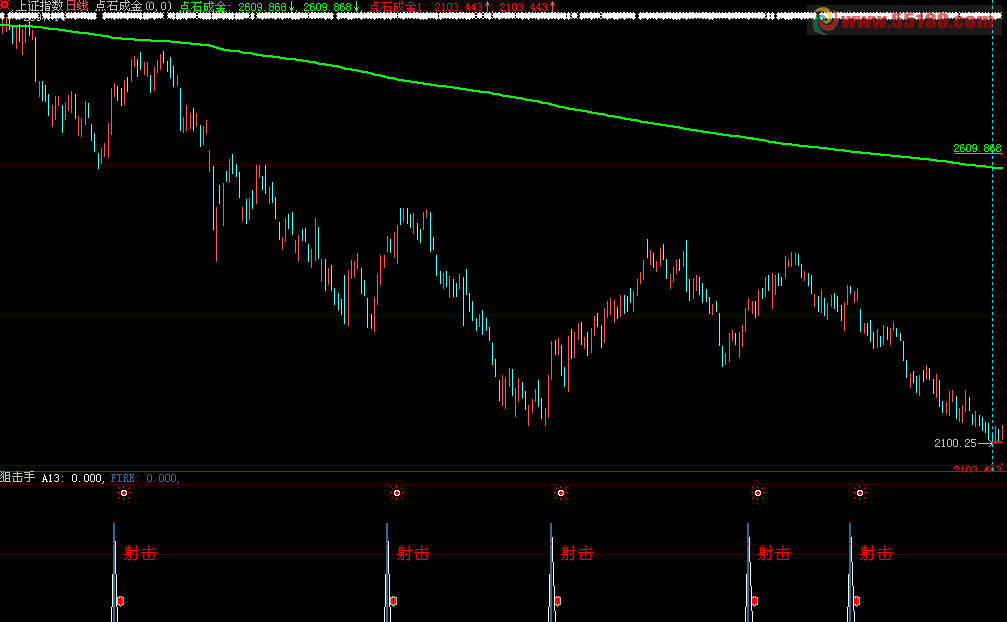Click the red marker below the third 射击

tap(557, 601)
